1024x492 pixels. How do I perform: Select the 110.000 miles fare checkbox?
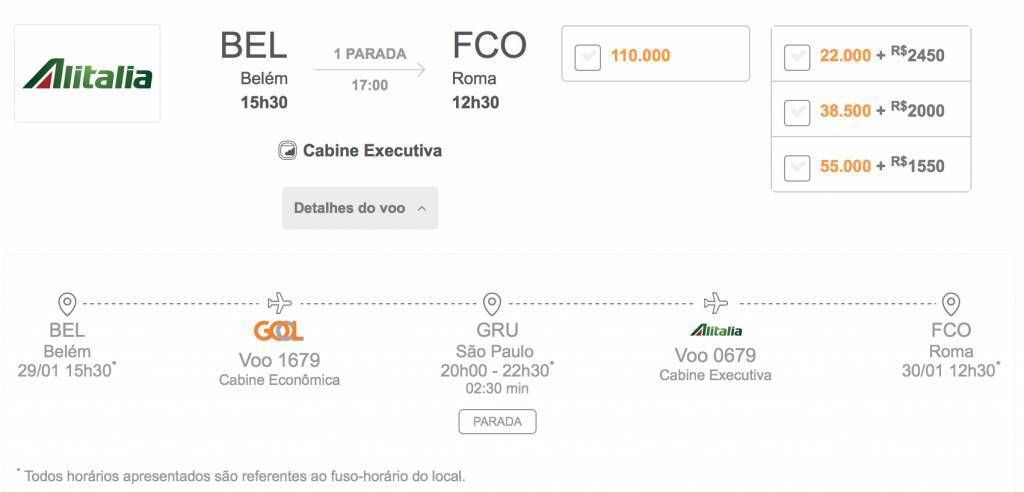(587, 57)
